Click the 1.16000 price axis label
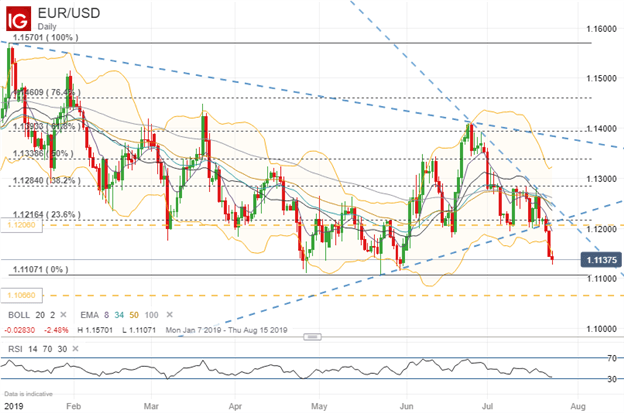Image resolution: width=624 pixels, height=413 pixels. (602, 29)
